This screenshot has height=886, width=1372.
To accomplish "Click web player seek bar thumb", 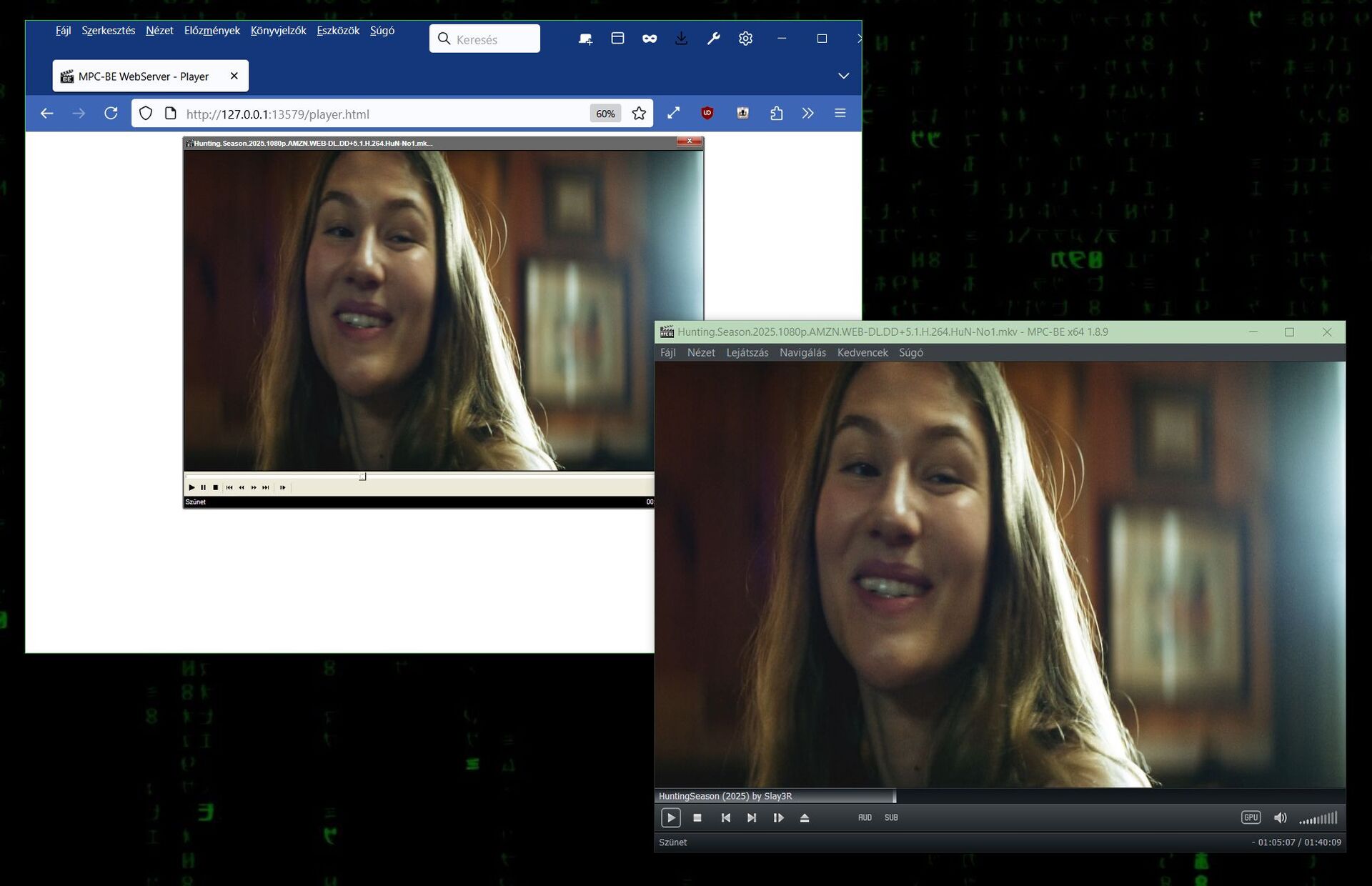I will pos(363,476).
